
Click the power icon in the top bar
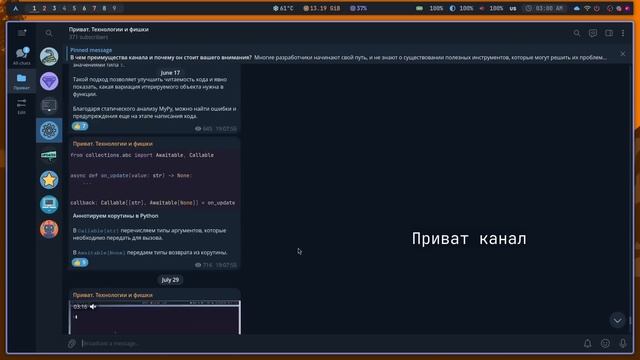[x=596, y=8]
